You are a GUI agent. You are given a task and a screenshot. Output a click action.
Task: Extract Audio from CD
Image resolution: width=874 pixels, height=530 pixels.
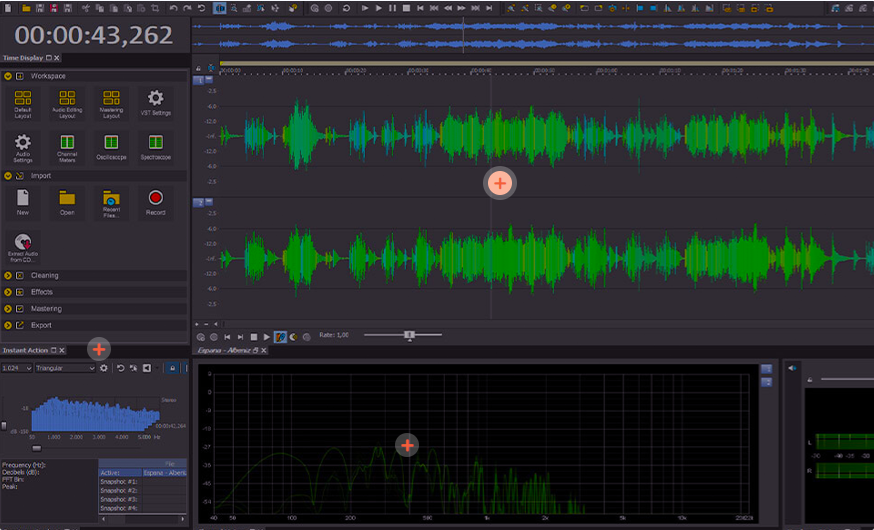[23, 247]
